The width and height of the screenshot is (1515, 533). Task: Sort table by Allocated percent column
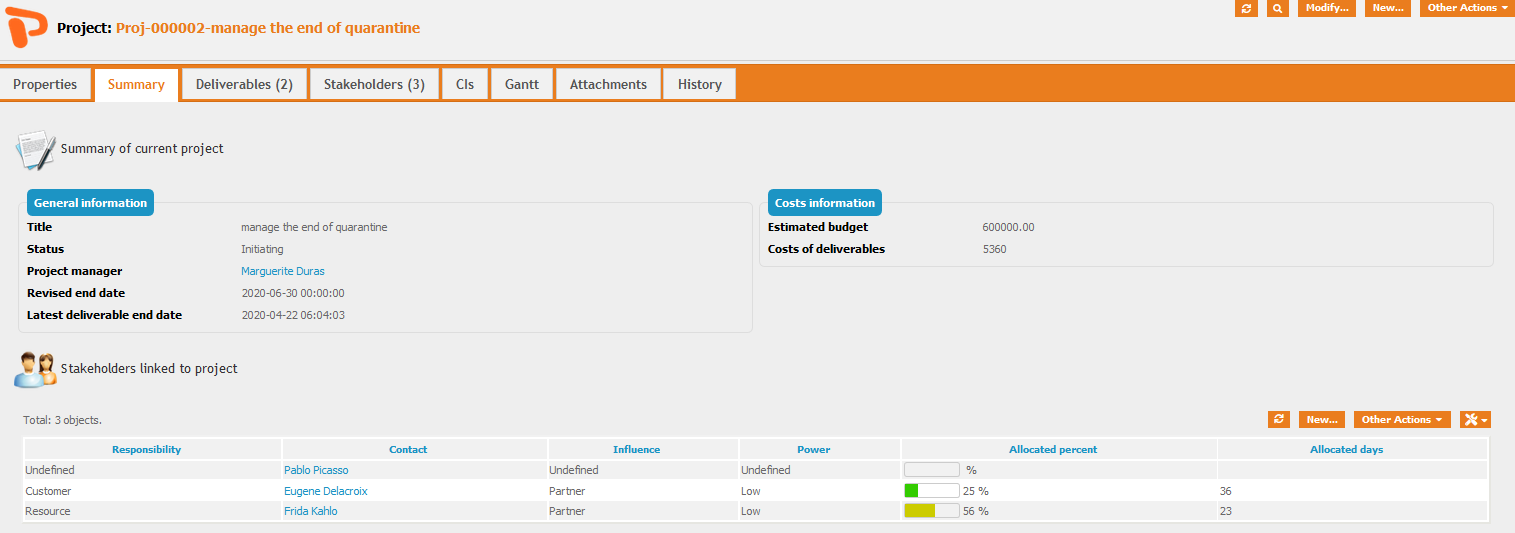coord(1053,450)
